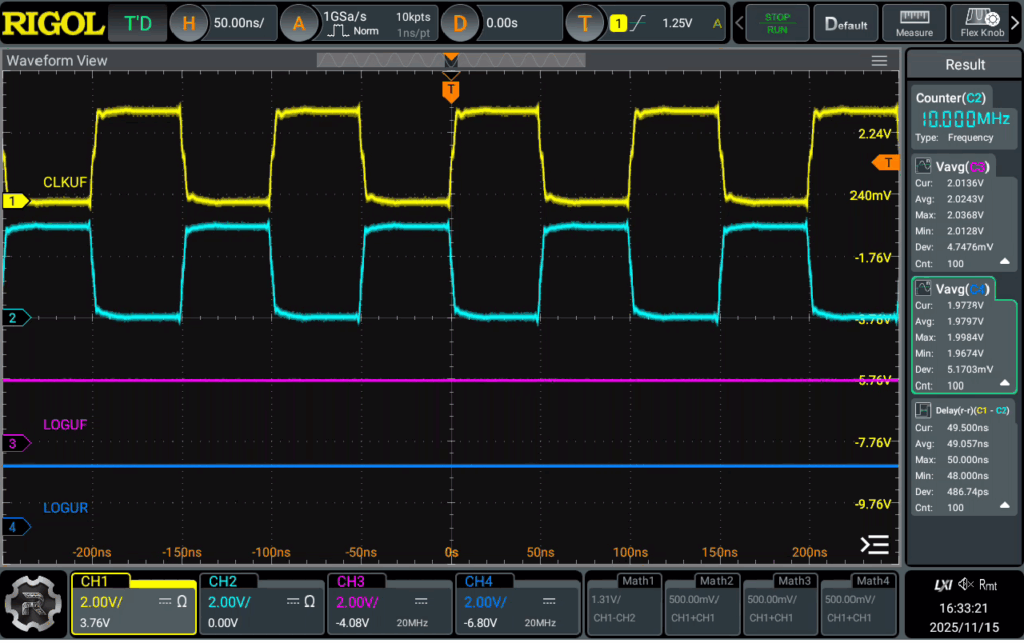Click channel 4 ground marker

(16, 527)
